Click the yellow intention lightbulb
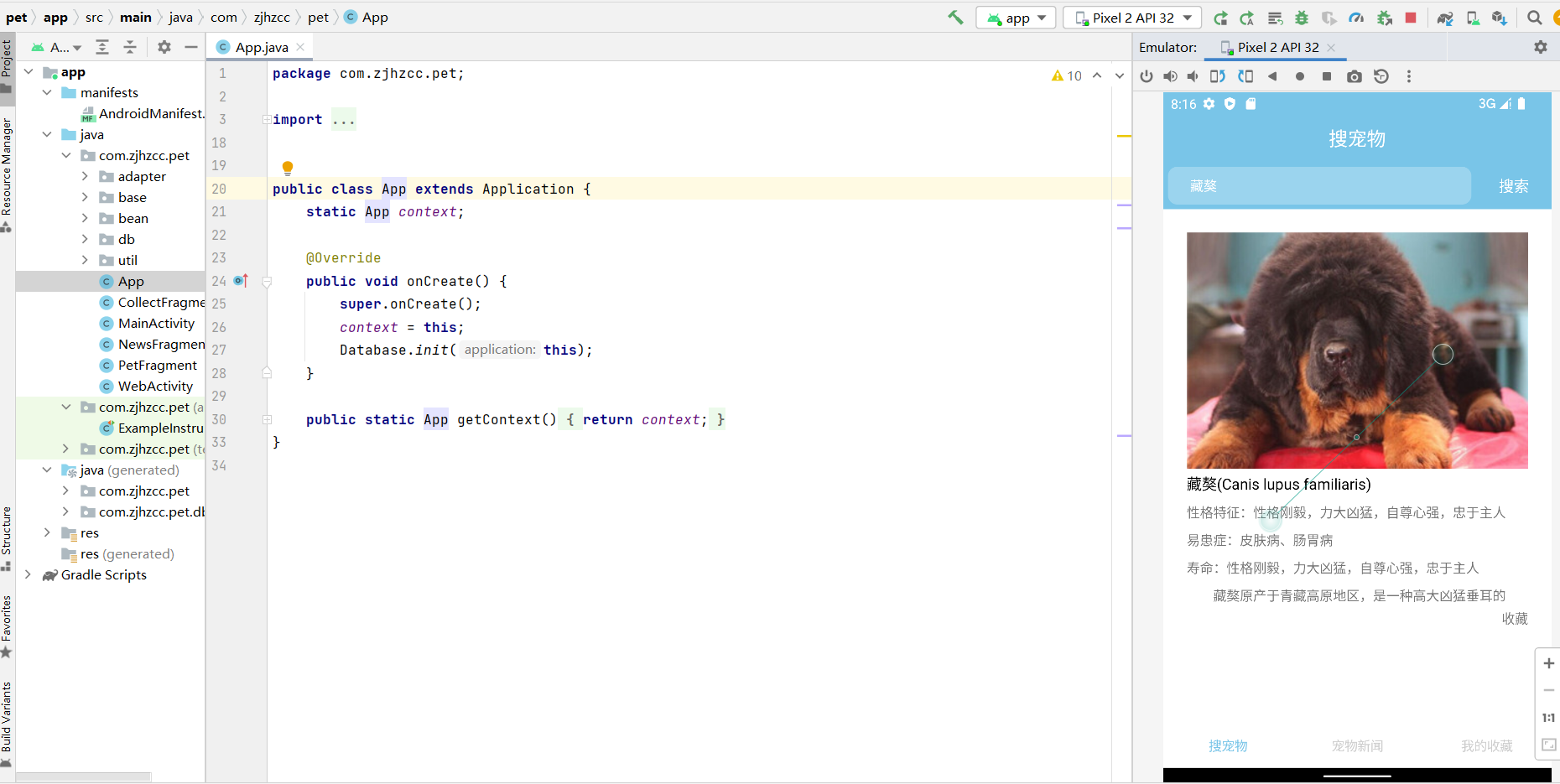The width and height of the screenshot is (1560, 784). (288, 167)
